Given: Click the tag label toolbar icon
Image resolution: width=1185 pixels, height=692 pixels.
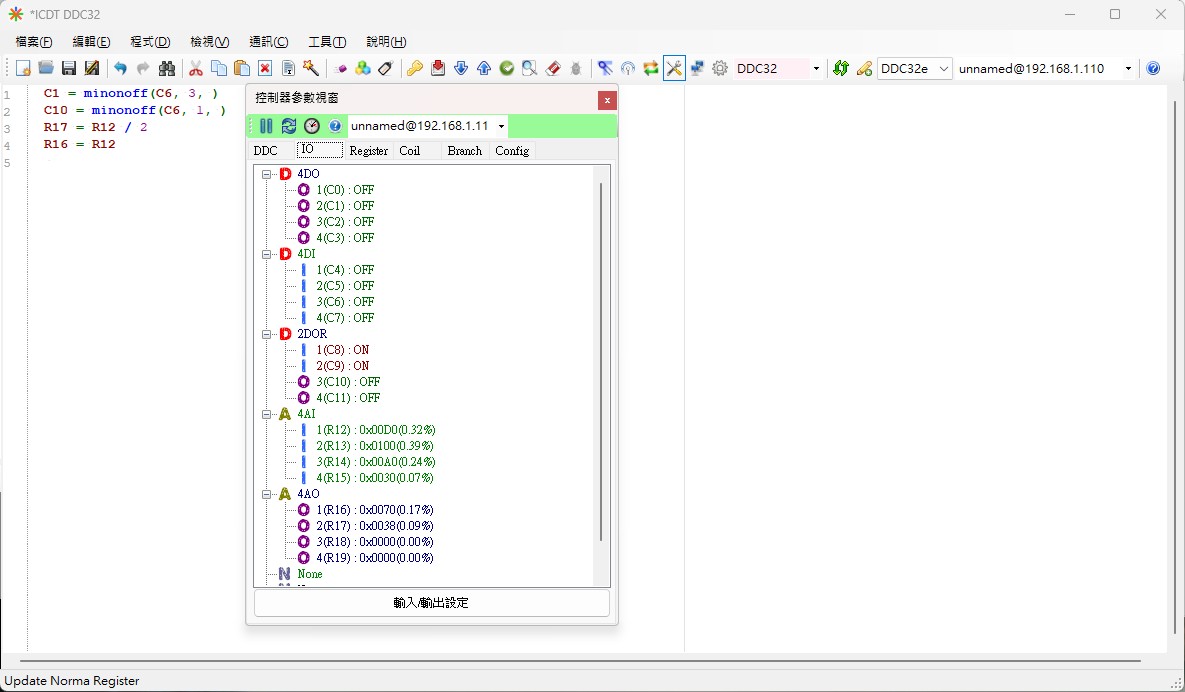Looking at the screenshot, I should [385, 68].
